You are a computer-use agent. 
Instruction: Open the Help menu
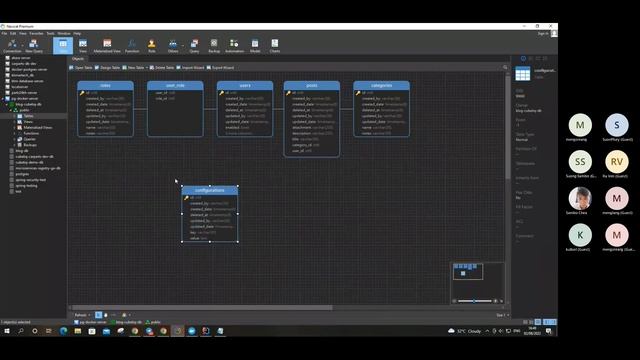pos(77,33)
